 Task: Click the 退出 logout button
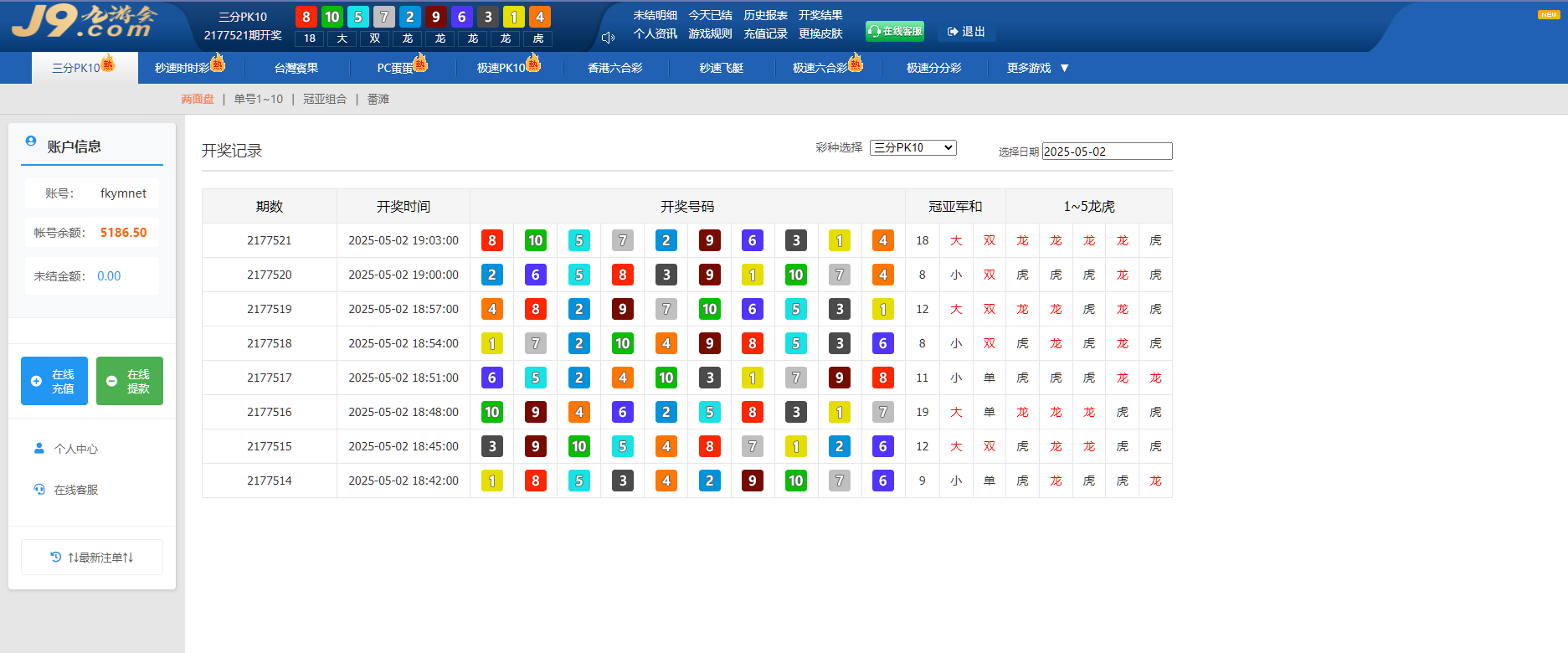pos(966,32)
